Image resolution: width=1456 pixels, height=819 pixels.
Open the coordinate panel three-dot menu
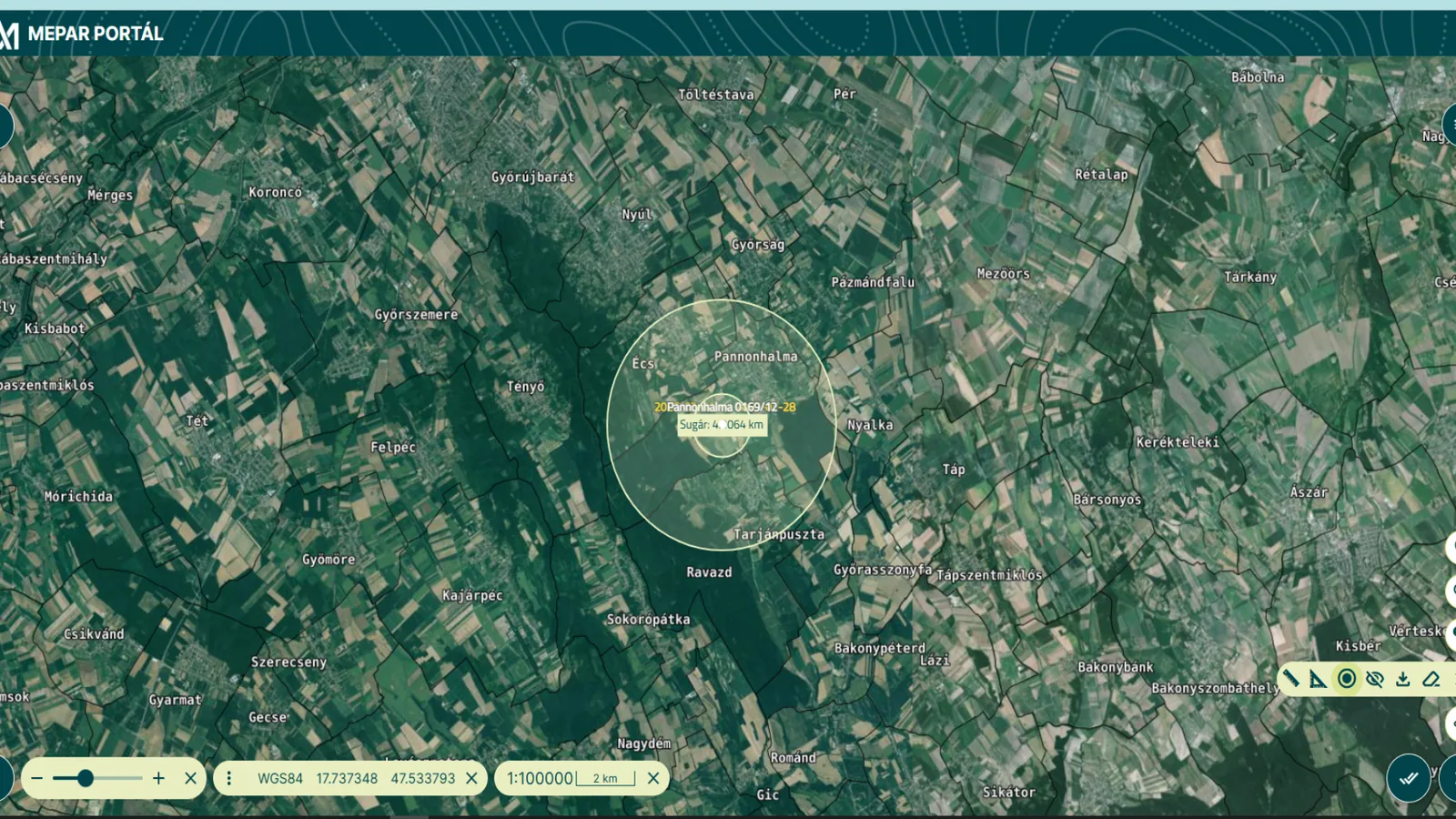(229, 778)
